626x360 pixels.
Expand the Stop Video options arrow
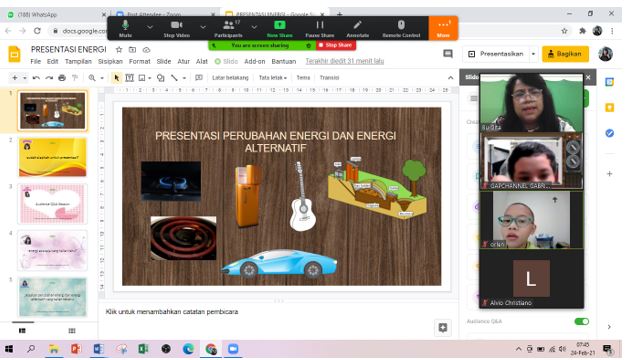[203, 27]
